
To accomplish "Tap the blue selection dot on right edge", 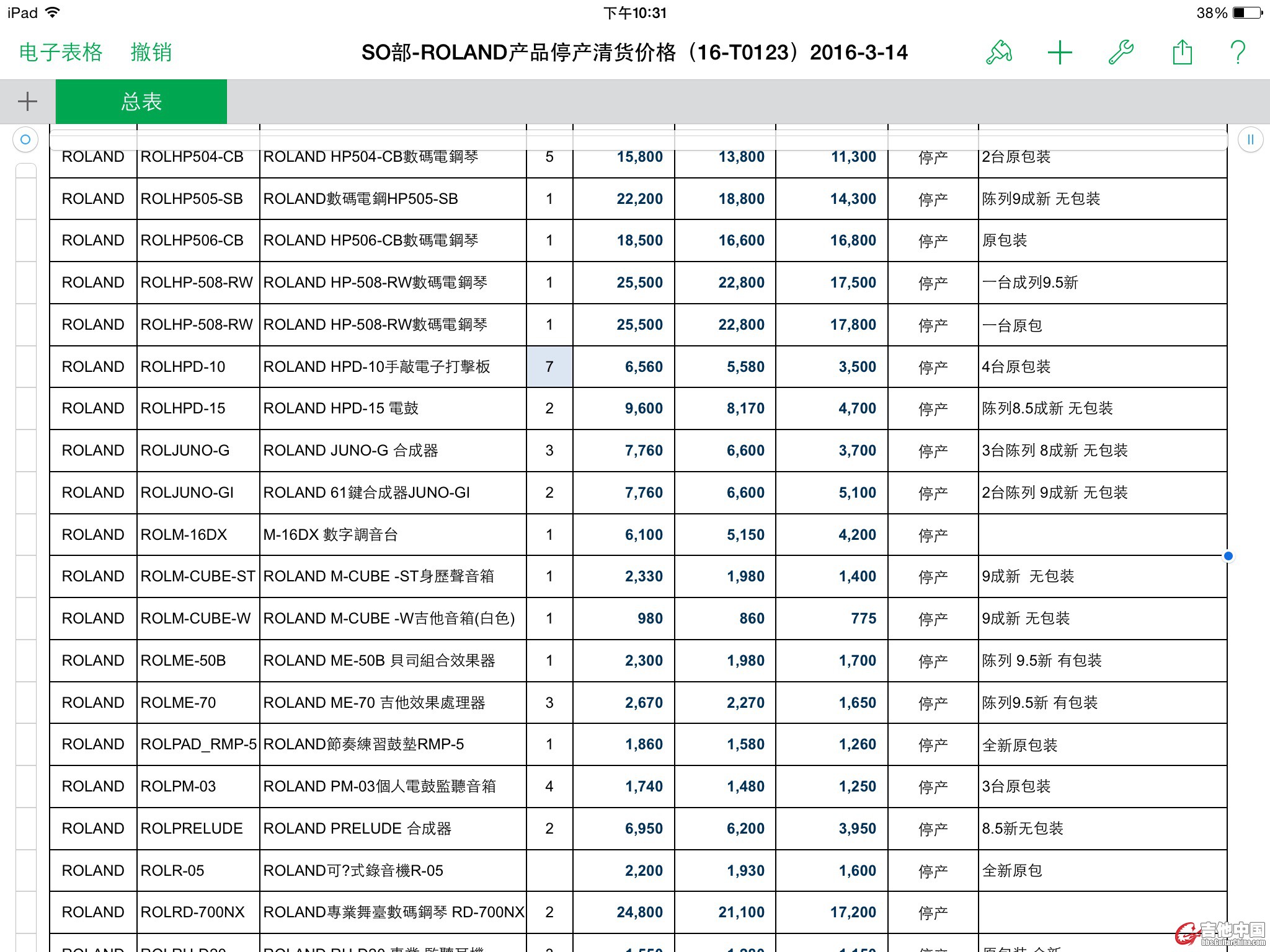I will tap(1228, 556).
